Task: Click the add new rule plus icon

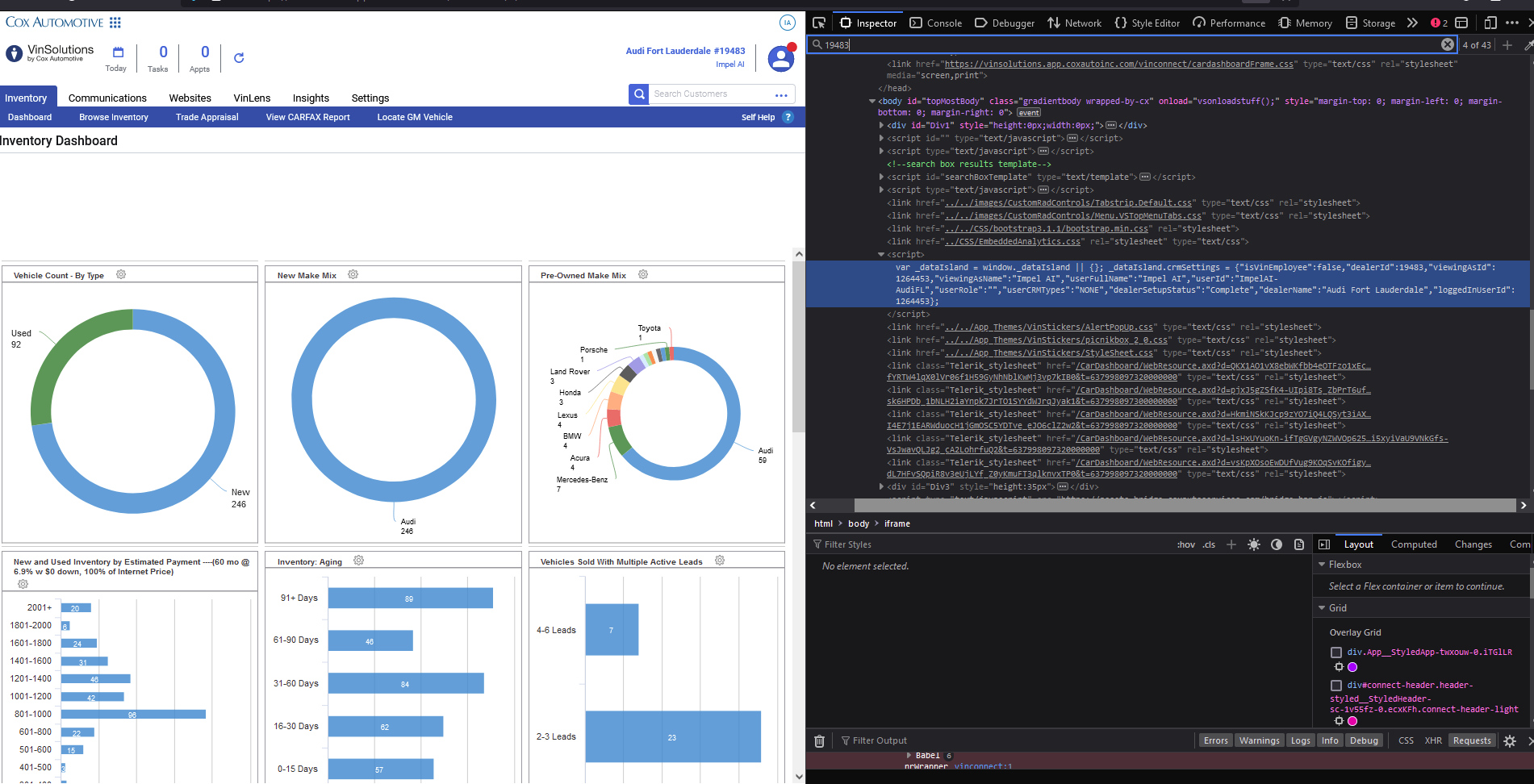Action: [1231, 544]
